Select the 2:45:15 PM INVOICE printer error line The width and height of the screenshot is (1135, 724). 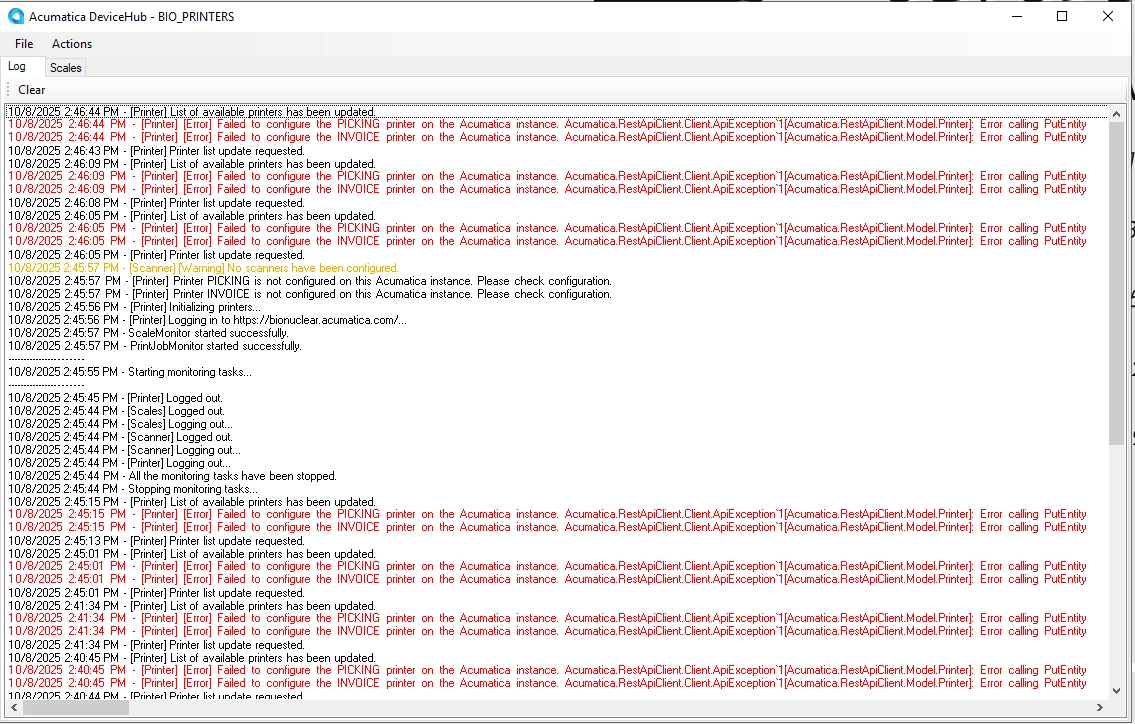pos(547,528)
